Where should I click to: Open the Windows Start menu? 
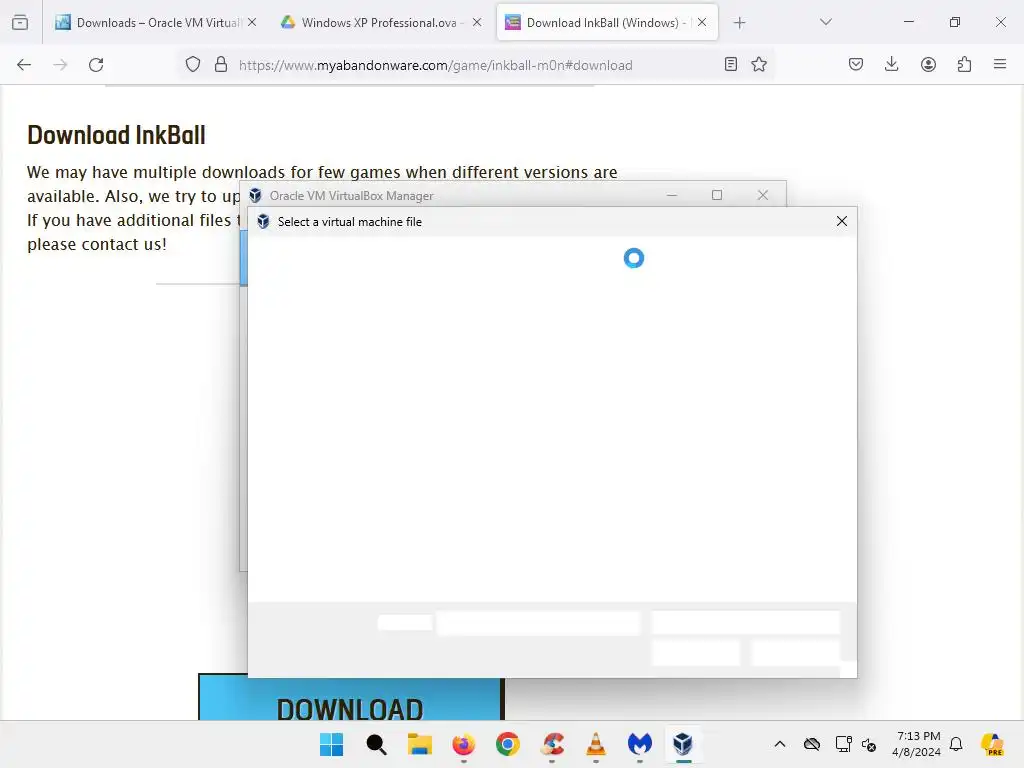click(x=332, y=744)
